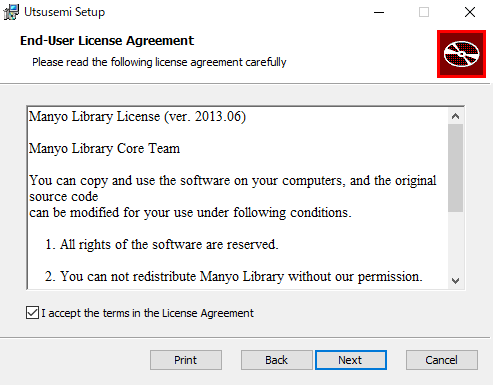493x385 pixels.
Task: Click the Manyo Library License heading text
Action: [x=137, y=117]
